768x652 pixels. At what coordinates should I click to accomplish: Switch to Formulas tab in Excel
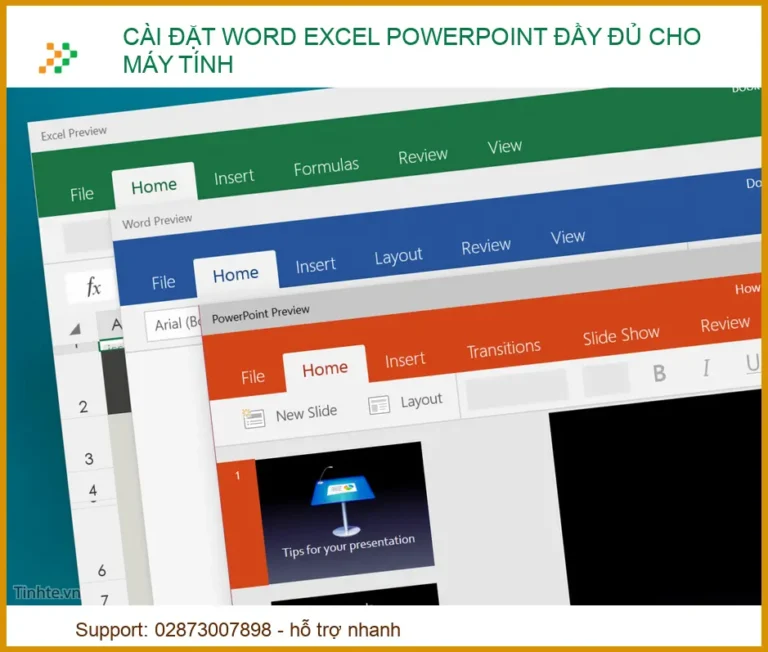pyautogui.click(x=326, y=167)
